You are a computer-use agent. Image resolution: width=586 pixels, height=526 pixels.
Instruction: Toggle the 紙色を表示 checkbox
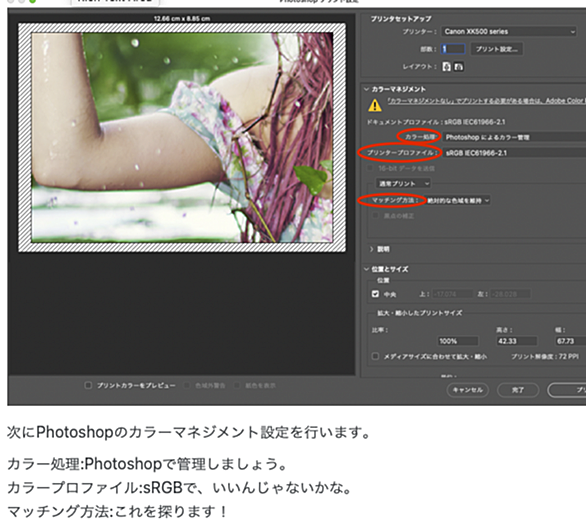pos(237,385)
